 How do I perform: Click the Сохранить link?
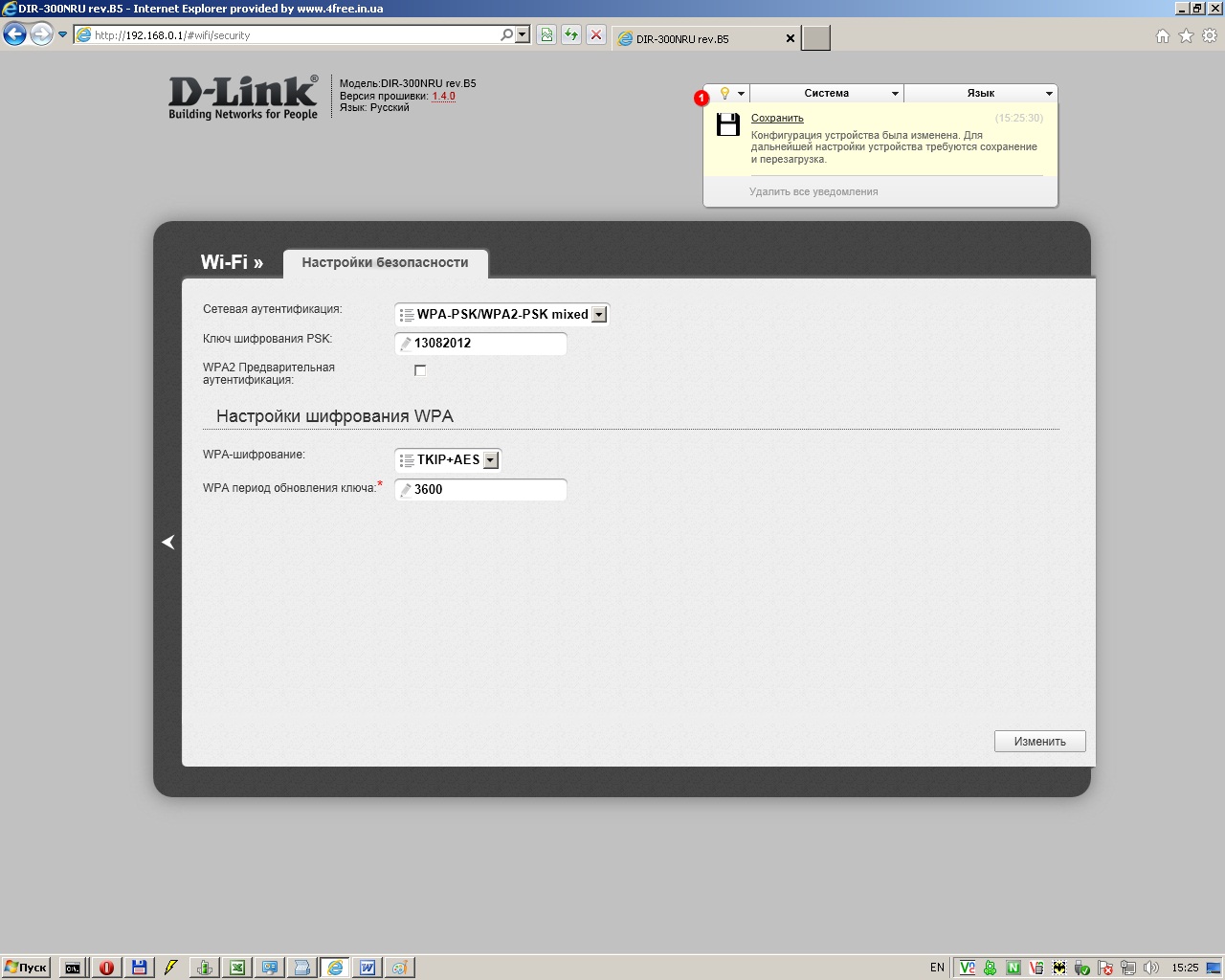[x=777, y=118]
